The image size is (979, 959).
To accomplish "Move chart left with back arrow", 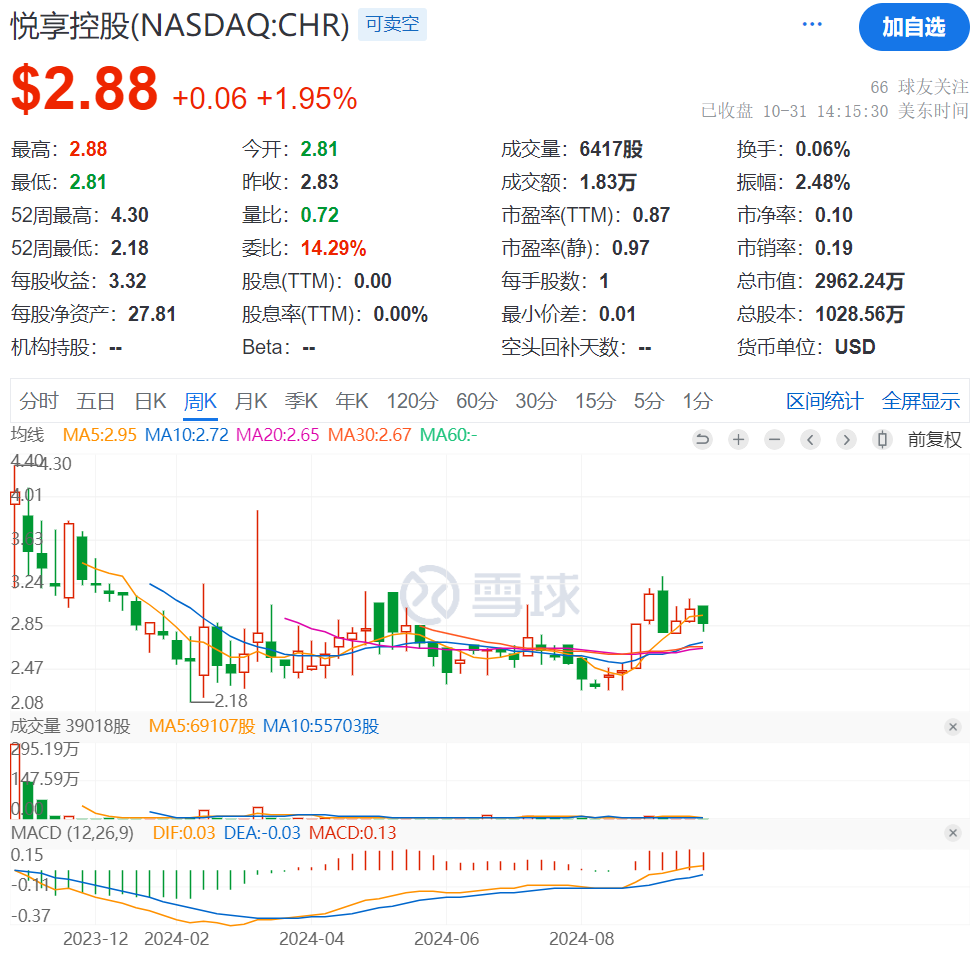I will pyautogui.click(x=810, y=440).
